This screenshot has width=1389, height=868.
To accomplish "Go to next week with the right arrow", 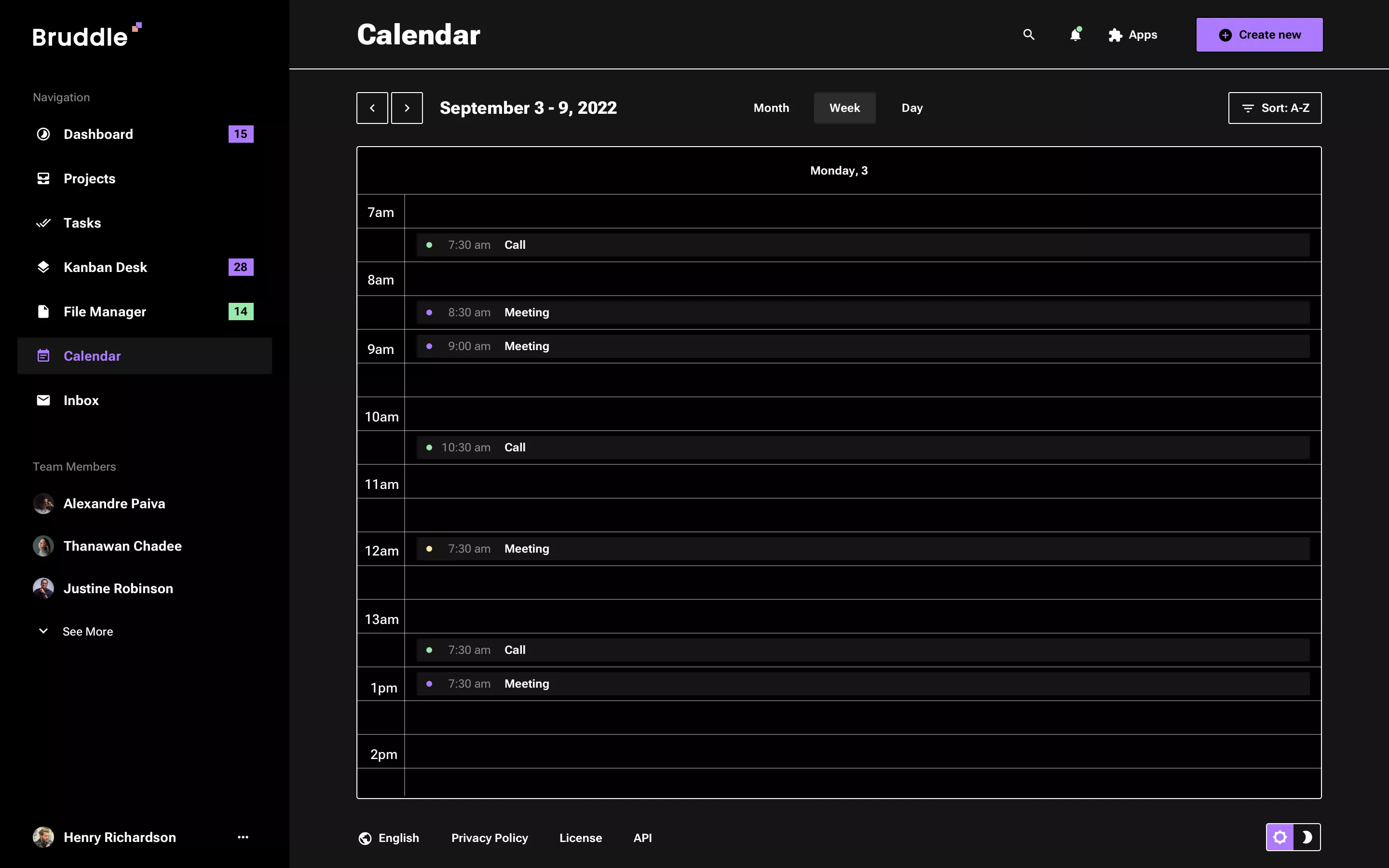I will click(x=407, y=108).
